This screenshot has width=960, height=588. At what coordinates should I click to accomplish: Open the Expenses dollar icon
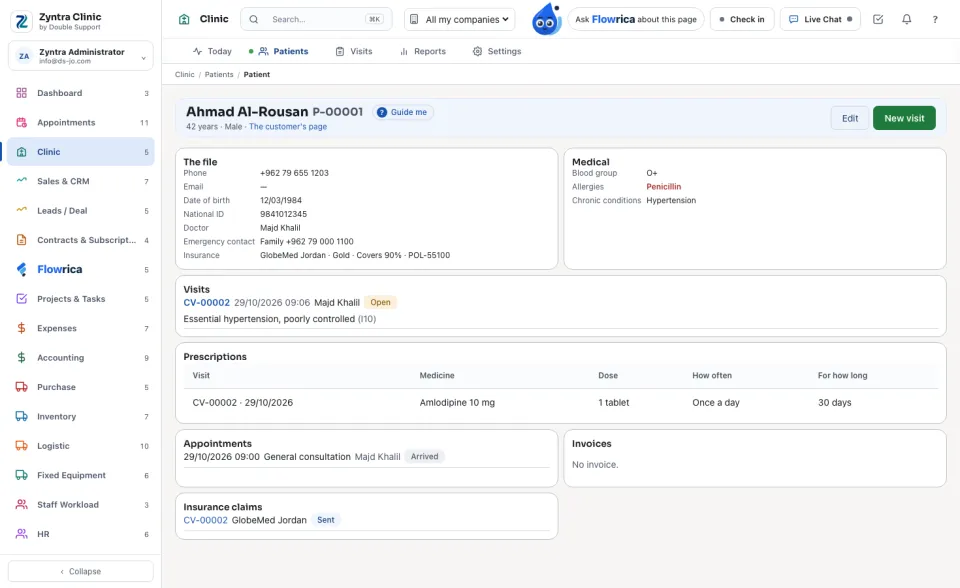pyautogui.click(x=21, y=328)
